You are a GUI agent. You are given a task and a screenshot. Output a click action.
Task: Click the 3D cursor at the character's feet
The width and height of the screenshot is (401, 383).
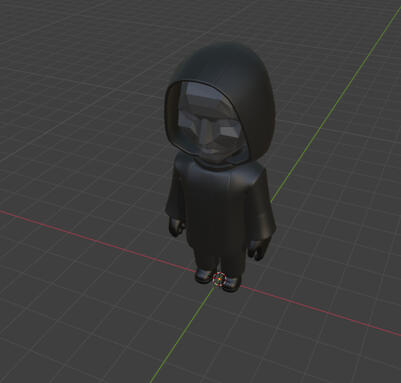[x=219, y=279]
